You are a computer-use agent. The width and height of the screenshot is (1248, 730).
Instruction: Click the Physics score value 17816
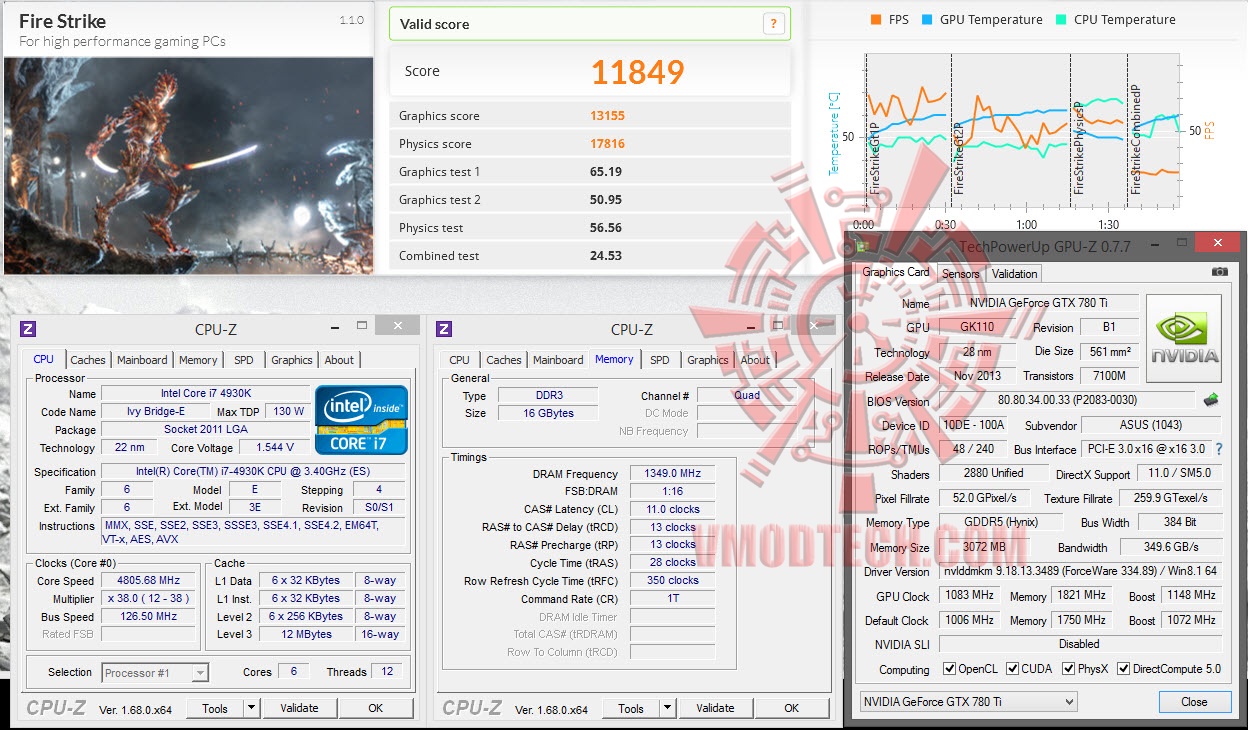pos(607,144)
